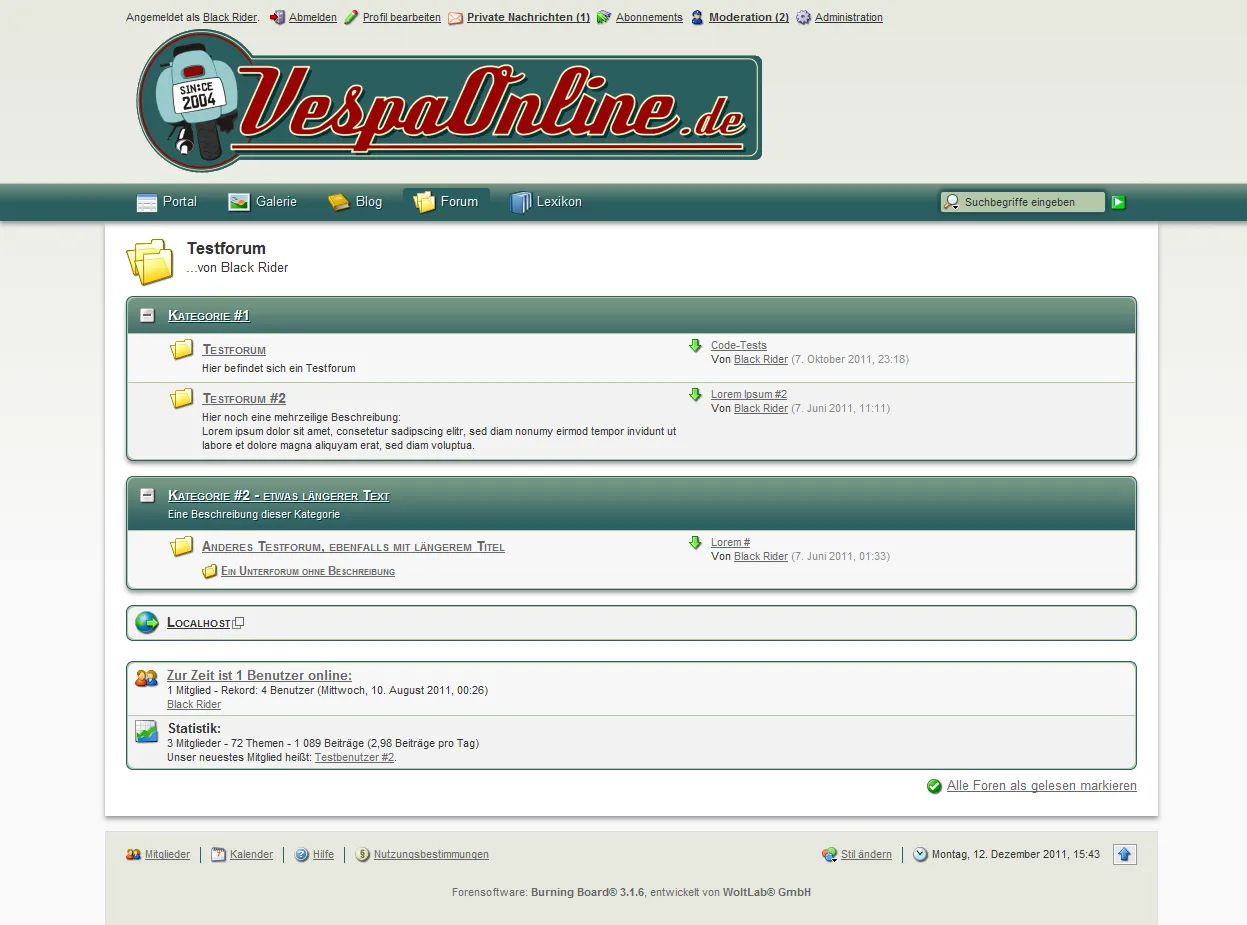
Task: Click the green checkmark mark-as-read icon
Action: pyautogui.click(x=934, y=786)
